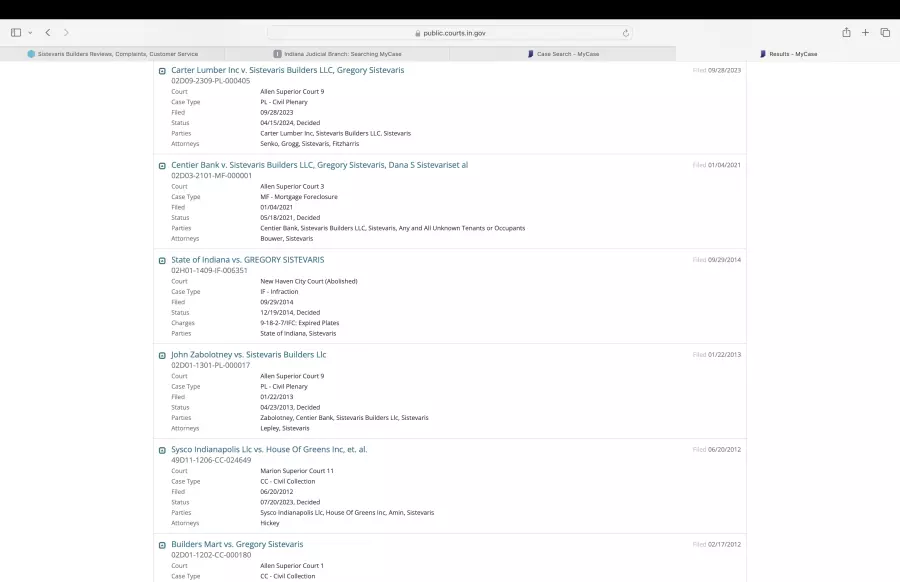Reload the current page
Image resolution: width=900 pixels, height=582 pixels.
click(x=626, y=33)
